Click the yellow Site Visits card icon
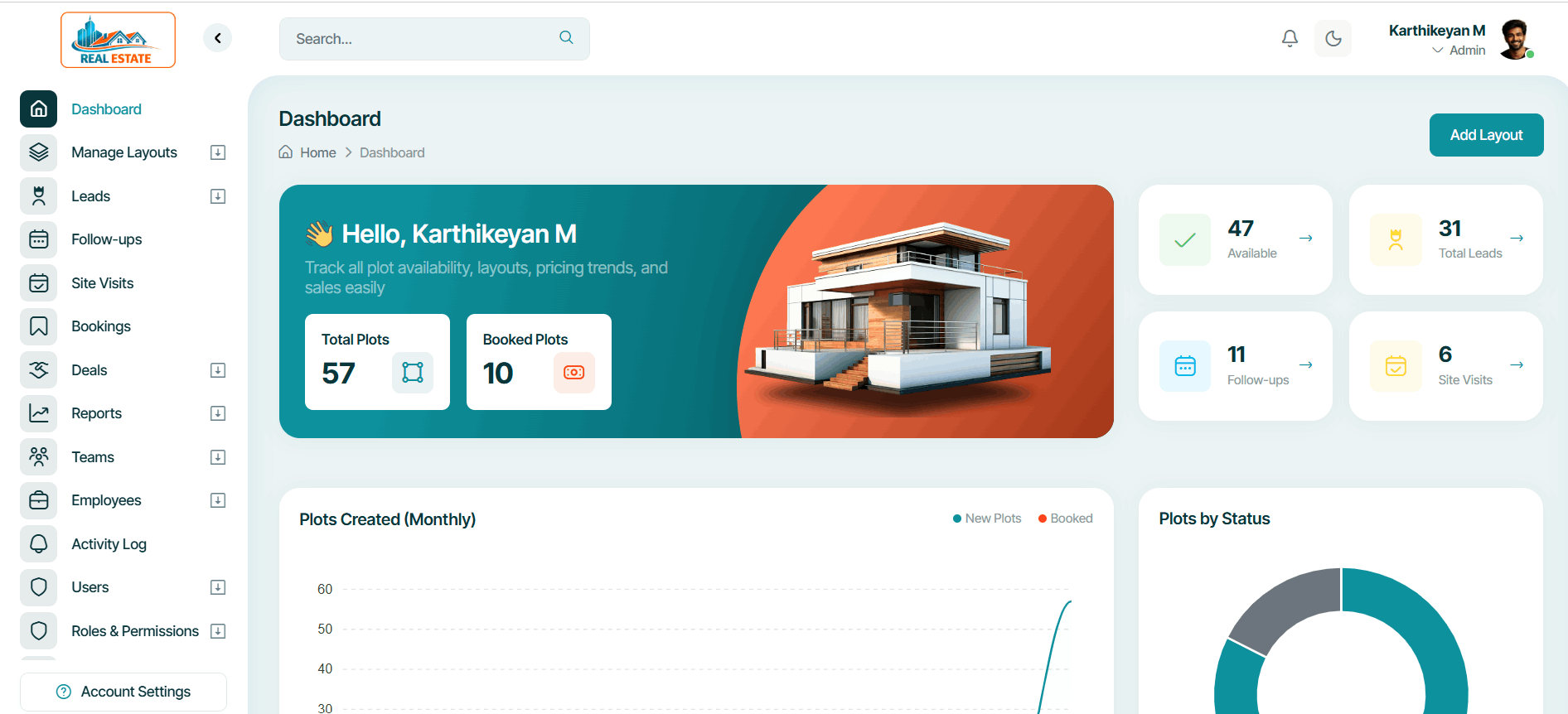The height and width of the screenshot is (714, 1568). [x=1396, y=366]
